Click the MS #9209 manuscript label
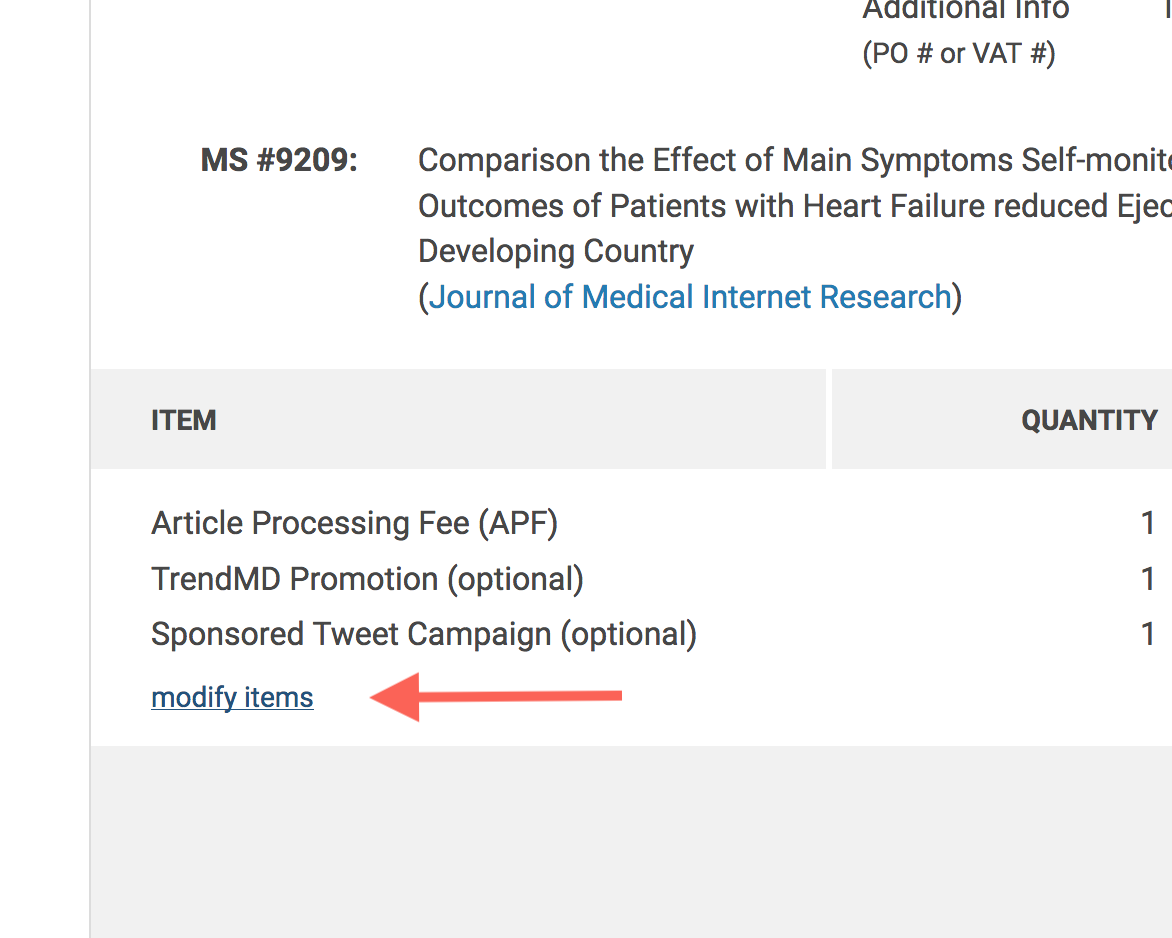 point(279,160)
